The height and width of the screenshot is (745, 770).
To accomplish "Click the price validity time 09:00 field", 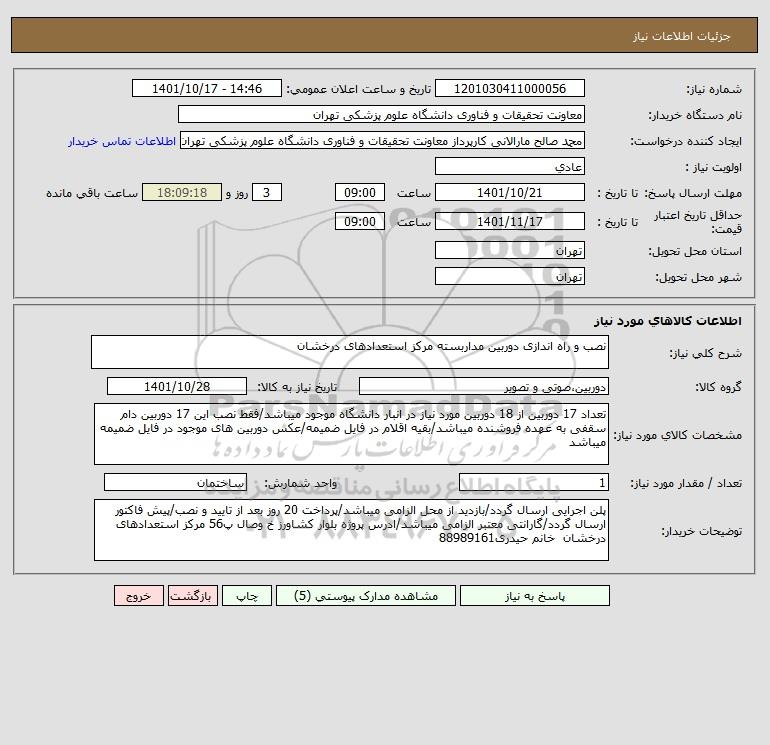I will coord(360,221).
